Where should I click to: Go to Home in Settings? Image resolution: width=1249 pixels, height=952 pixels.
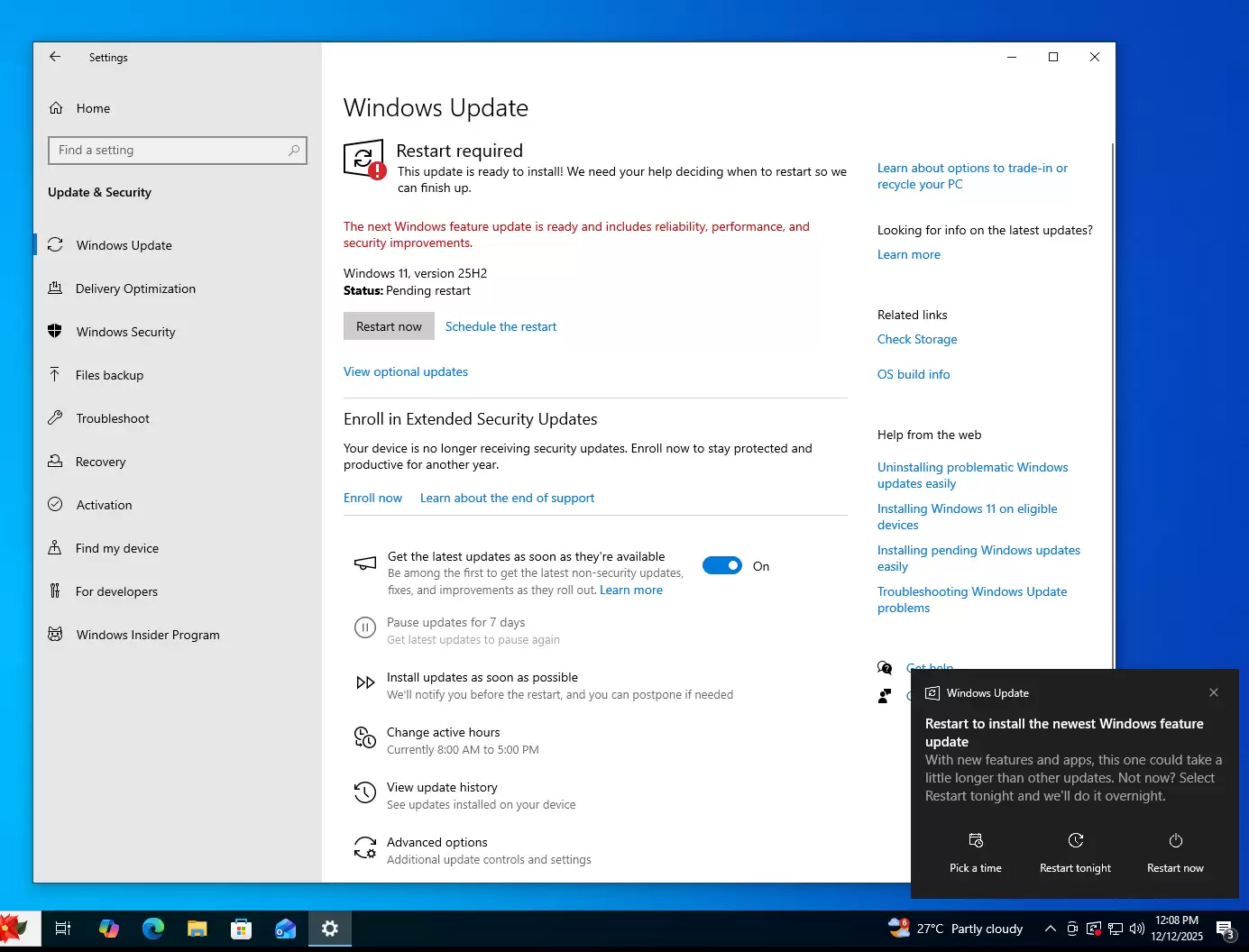(x=93, y=108)
